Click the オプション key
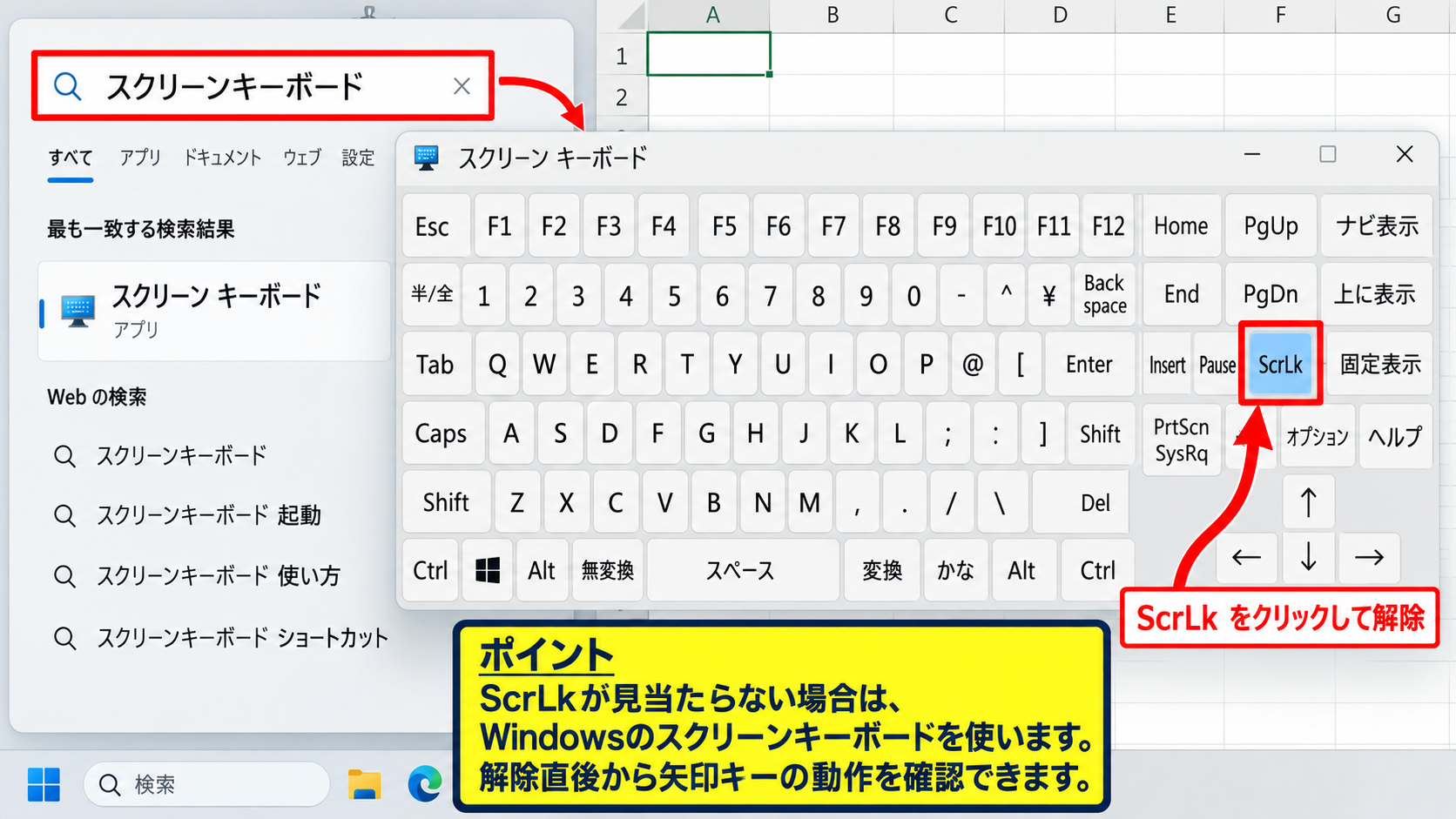 (1317, 436)
